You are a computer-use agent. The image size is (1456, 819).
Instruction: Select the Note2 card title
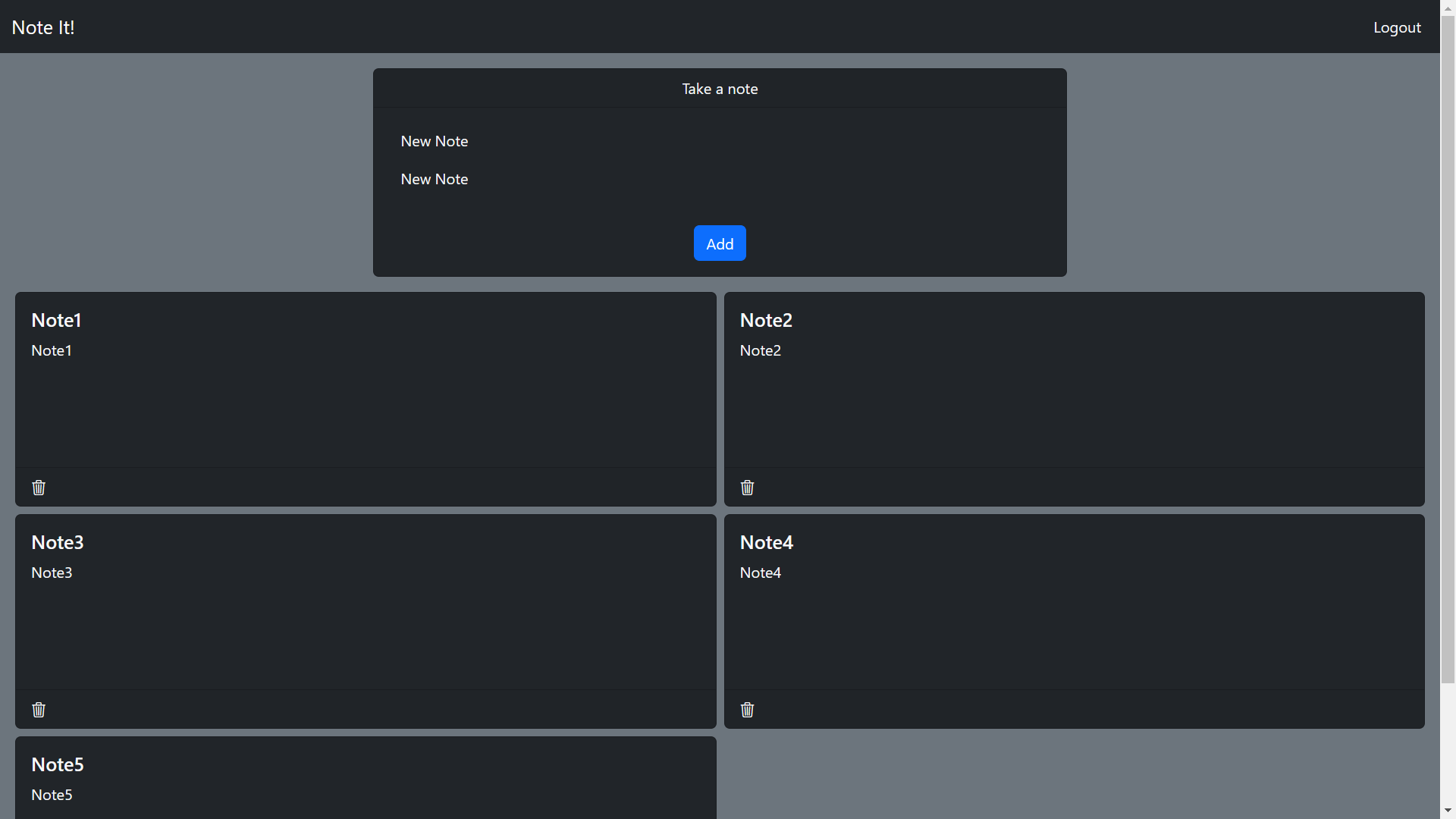tap(766, 320)
